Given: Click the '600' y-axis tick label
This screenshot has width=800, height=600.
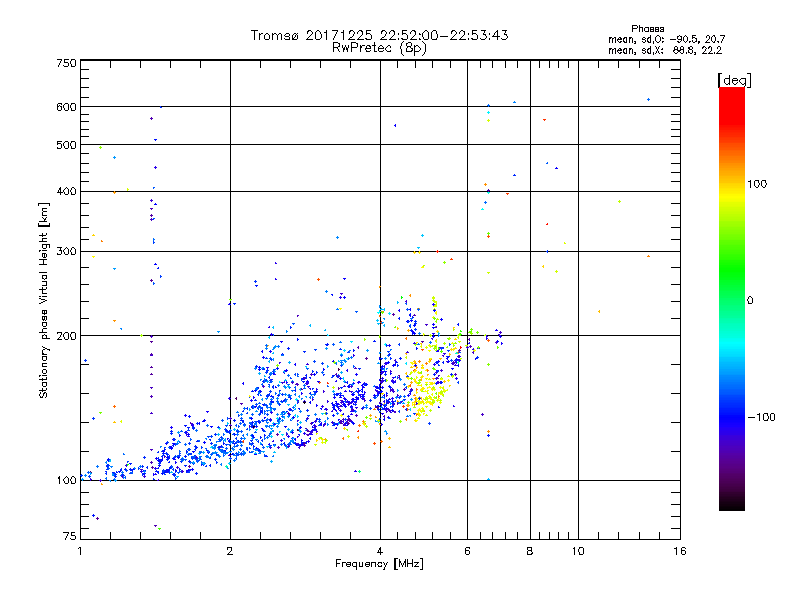Looking at the screenshot, I should 66,107.
